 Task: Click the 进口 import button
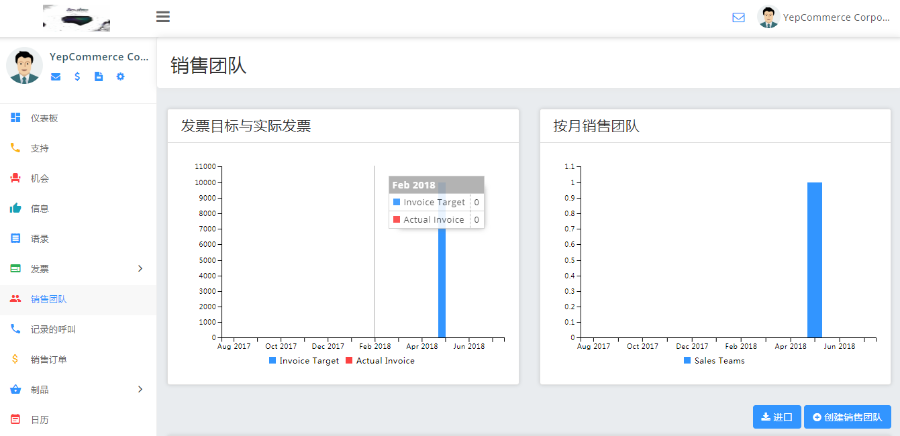pyautogui.click(x=777, y=417)
